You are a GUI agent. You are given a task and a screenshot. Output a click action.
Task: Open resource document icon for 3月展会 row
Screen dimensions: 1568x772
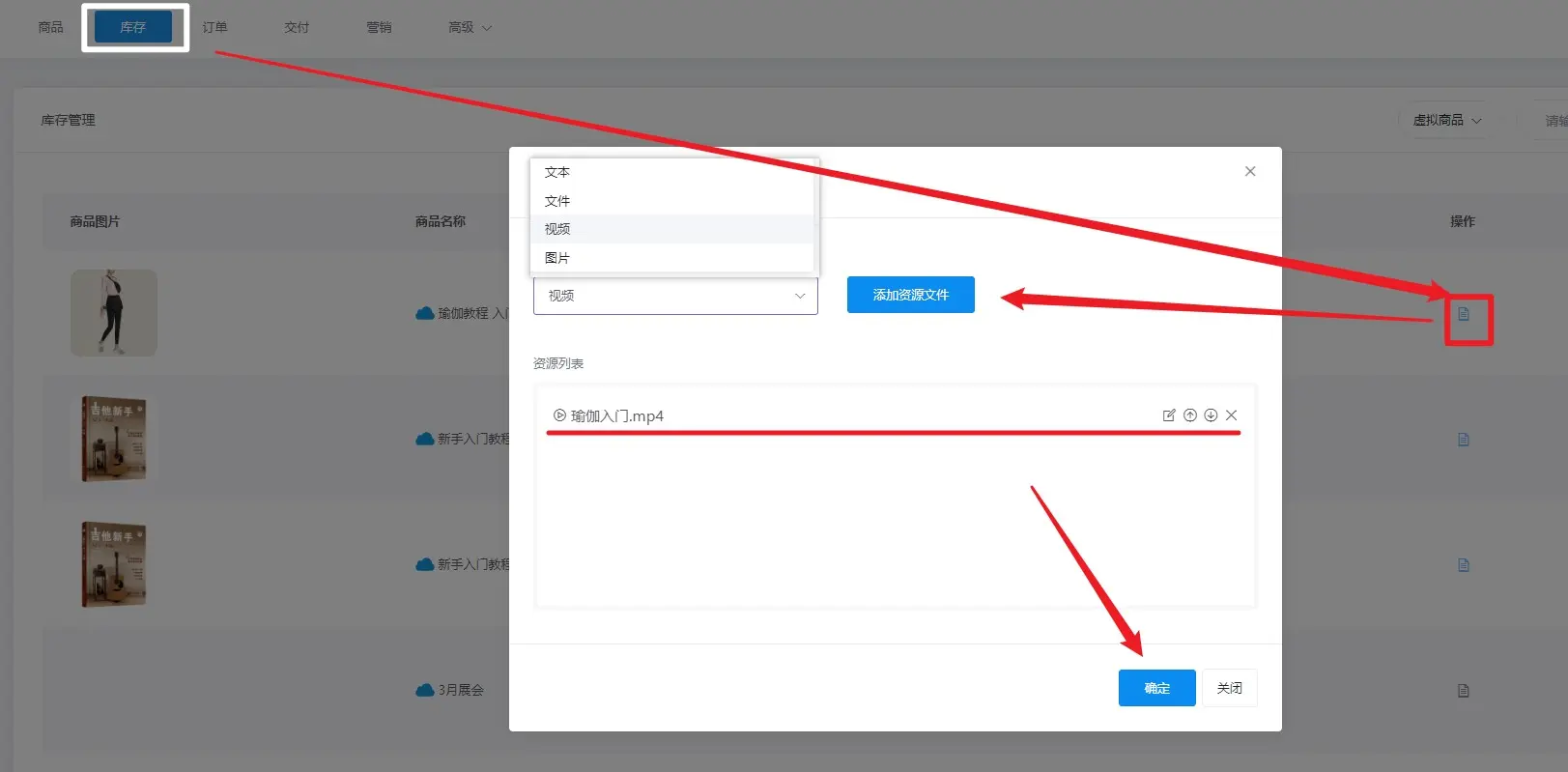[x=1464, y=691]
